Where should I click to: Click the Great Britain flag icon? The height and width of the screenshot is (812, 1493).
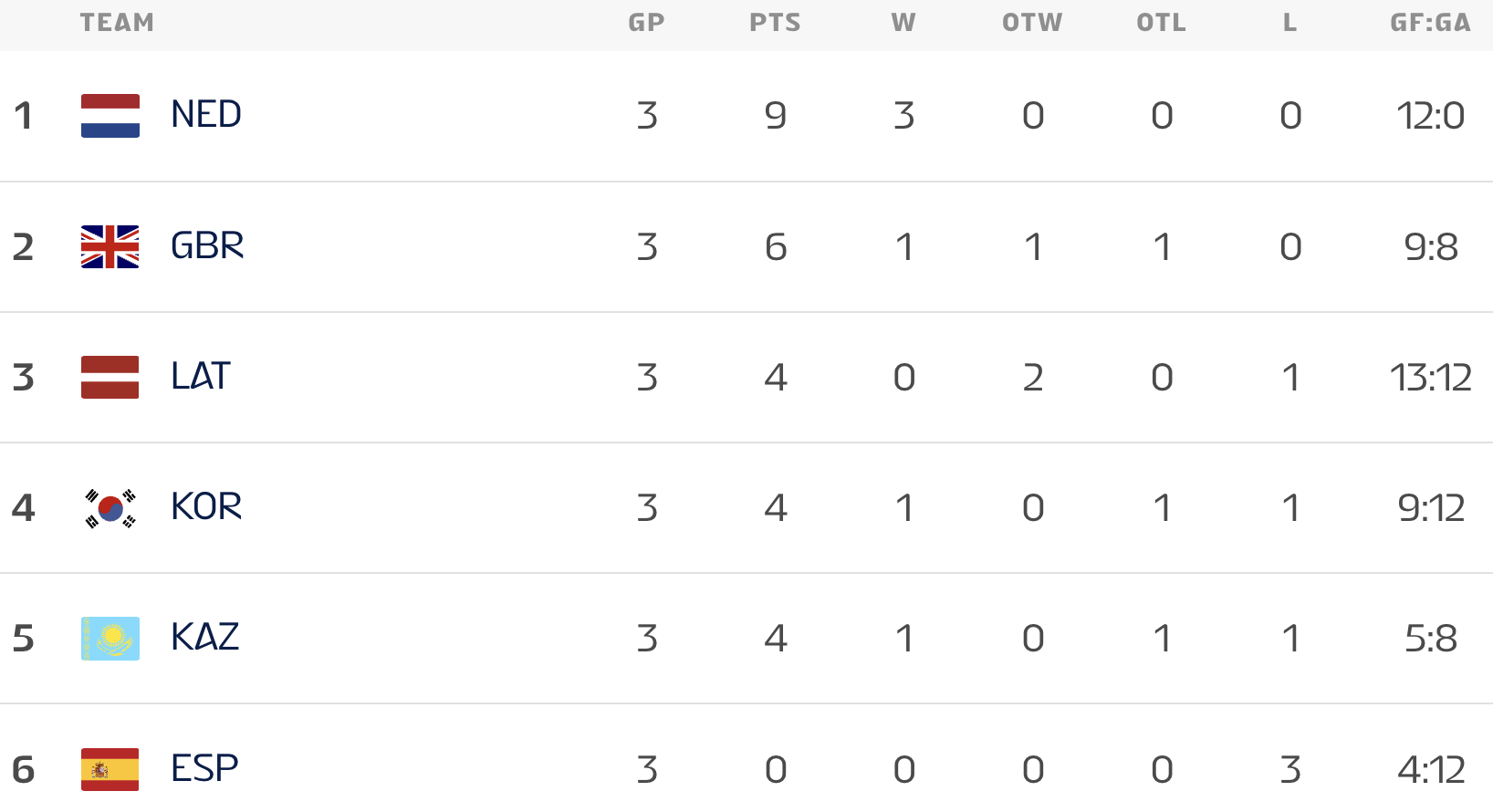tap(110, 246)
